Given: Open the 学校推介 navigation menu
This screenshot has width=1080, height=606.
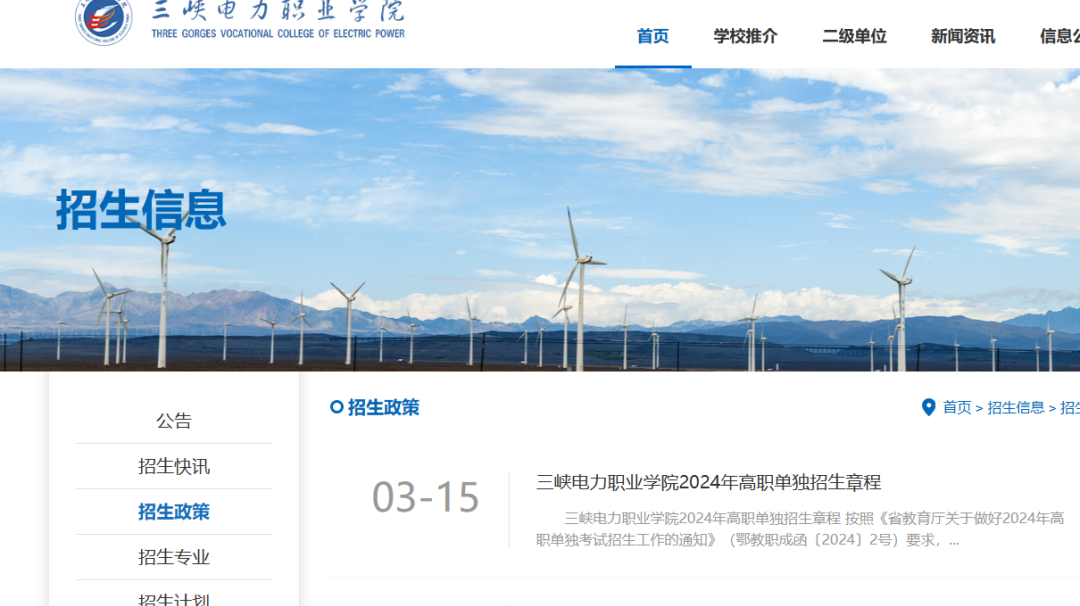Looking at the screenshot, I should click(745, 36).
